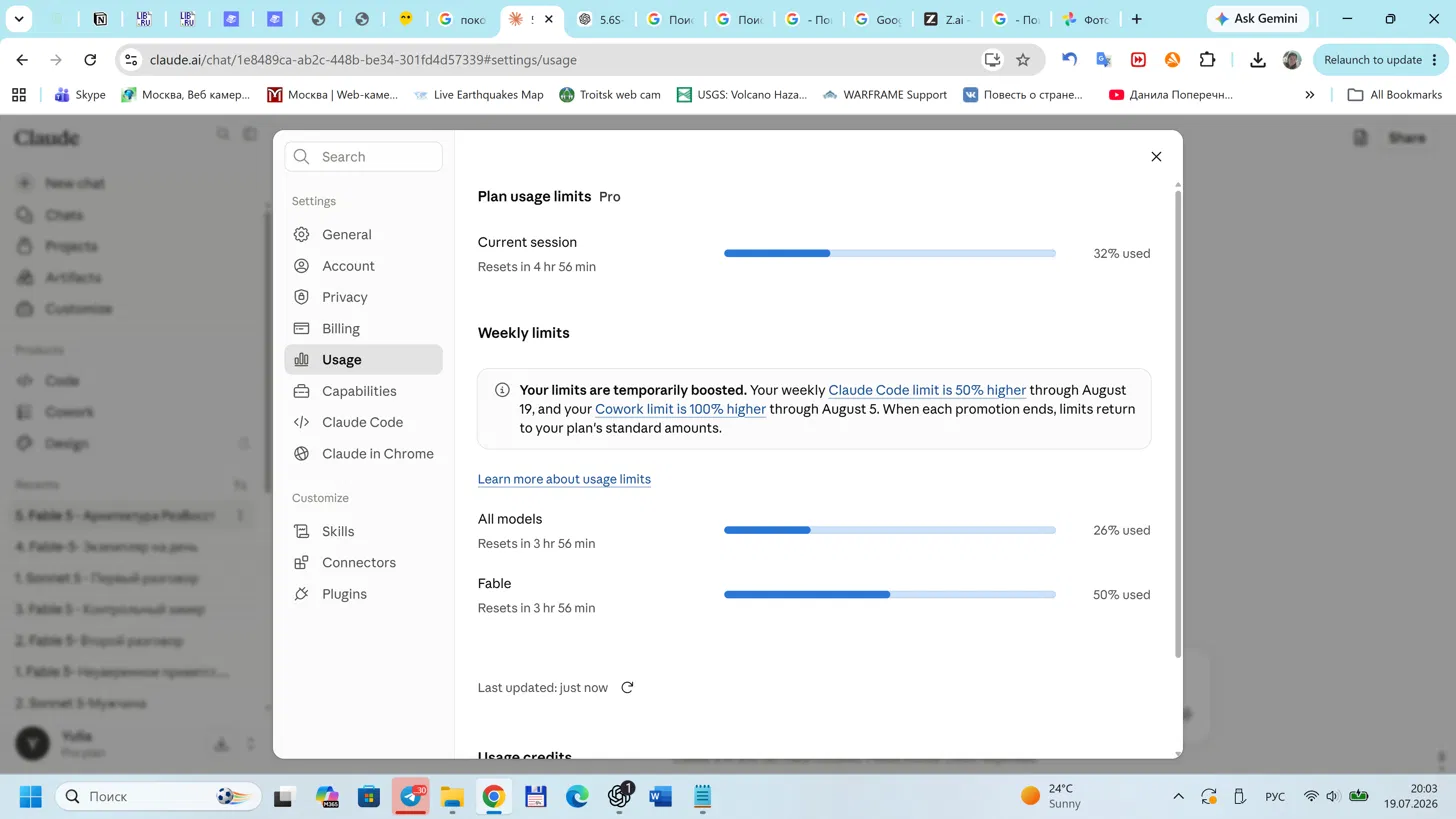Click the '32% used' text
This screenshot has height=819, width=1456.
tap(1122, 254)
